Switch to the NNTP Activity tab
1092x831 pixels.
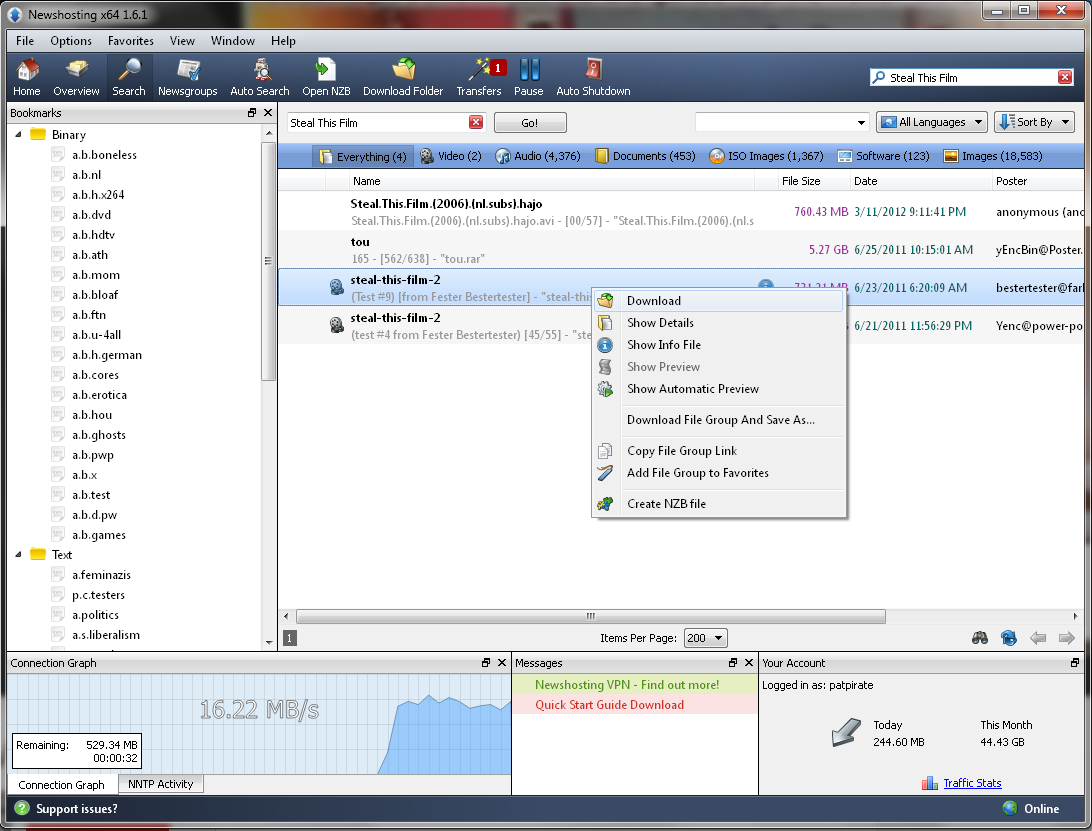(x=160, y=784)
